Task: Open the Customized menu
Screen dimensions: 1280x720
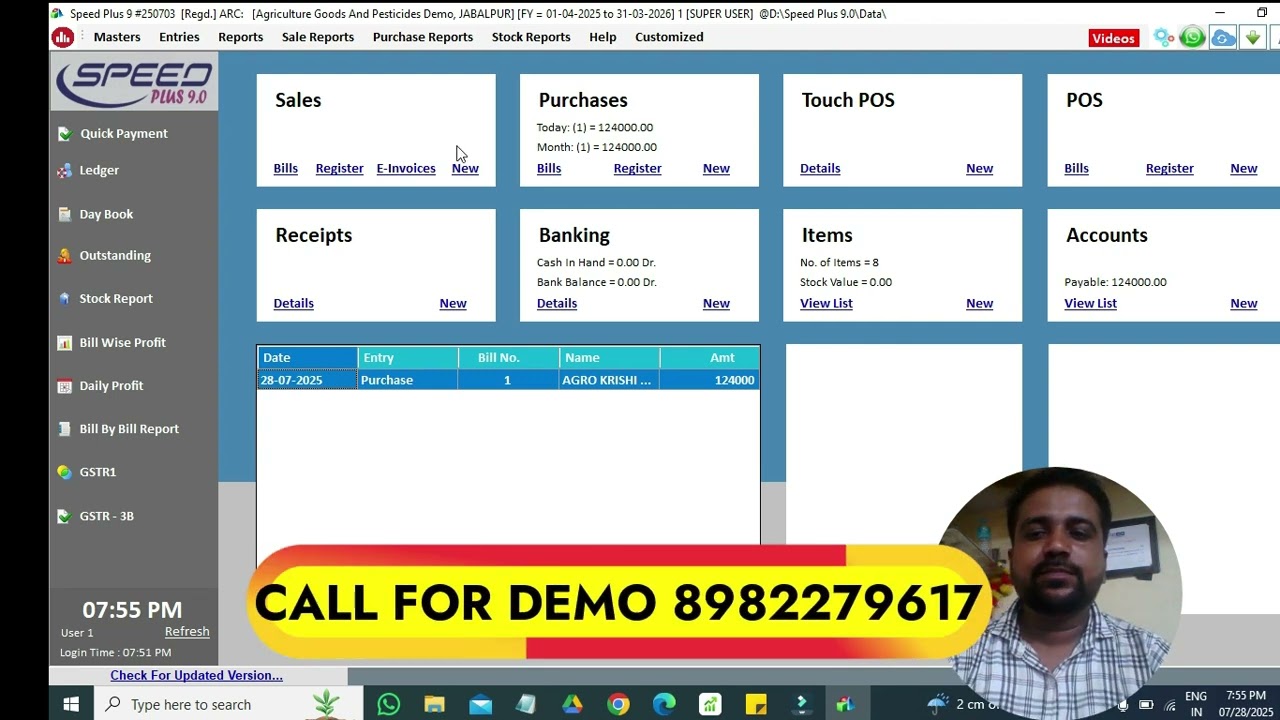Action: [x=669, y=37]
